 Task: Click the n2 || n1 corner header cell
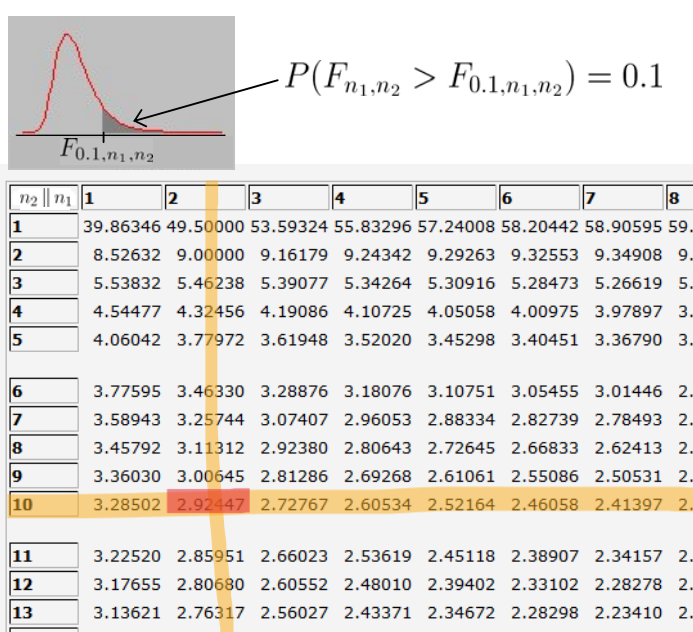coord(43,197)
